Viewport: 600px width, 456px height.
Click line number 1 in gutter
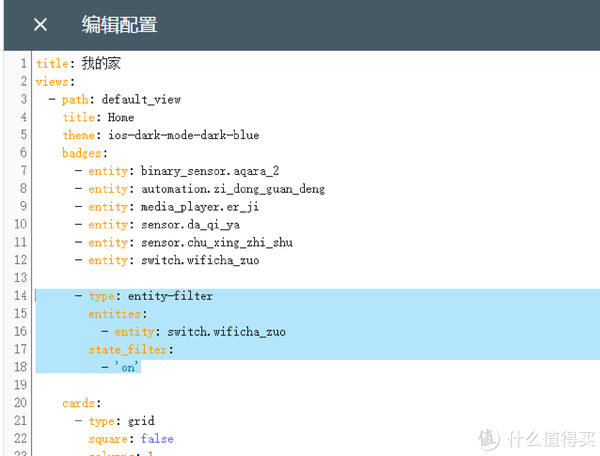tap(23, 63)
